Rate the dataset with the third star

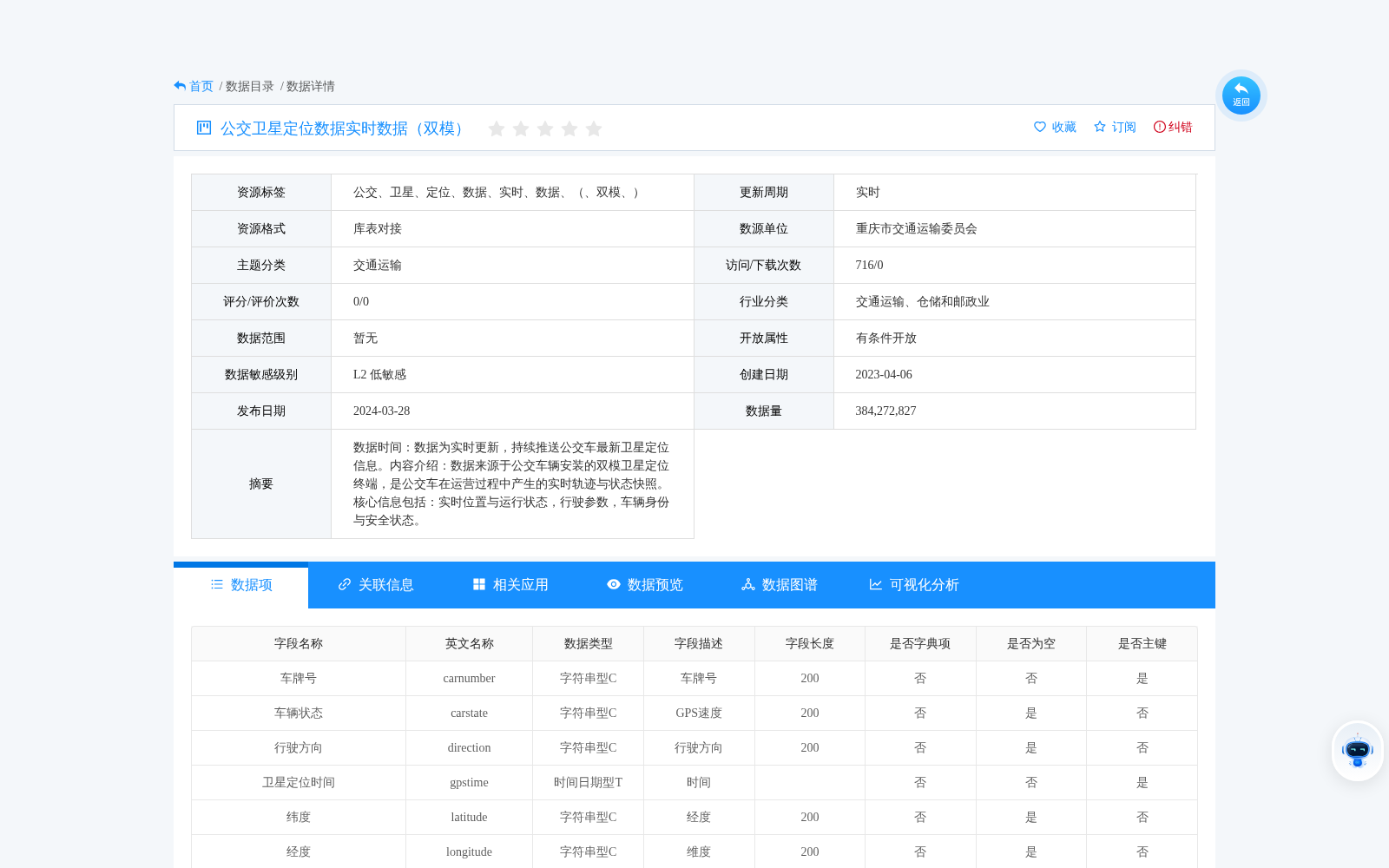click(545, 128)
